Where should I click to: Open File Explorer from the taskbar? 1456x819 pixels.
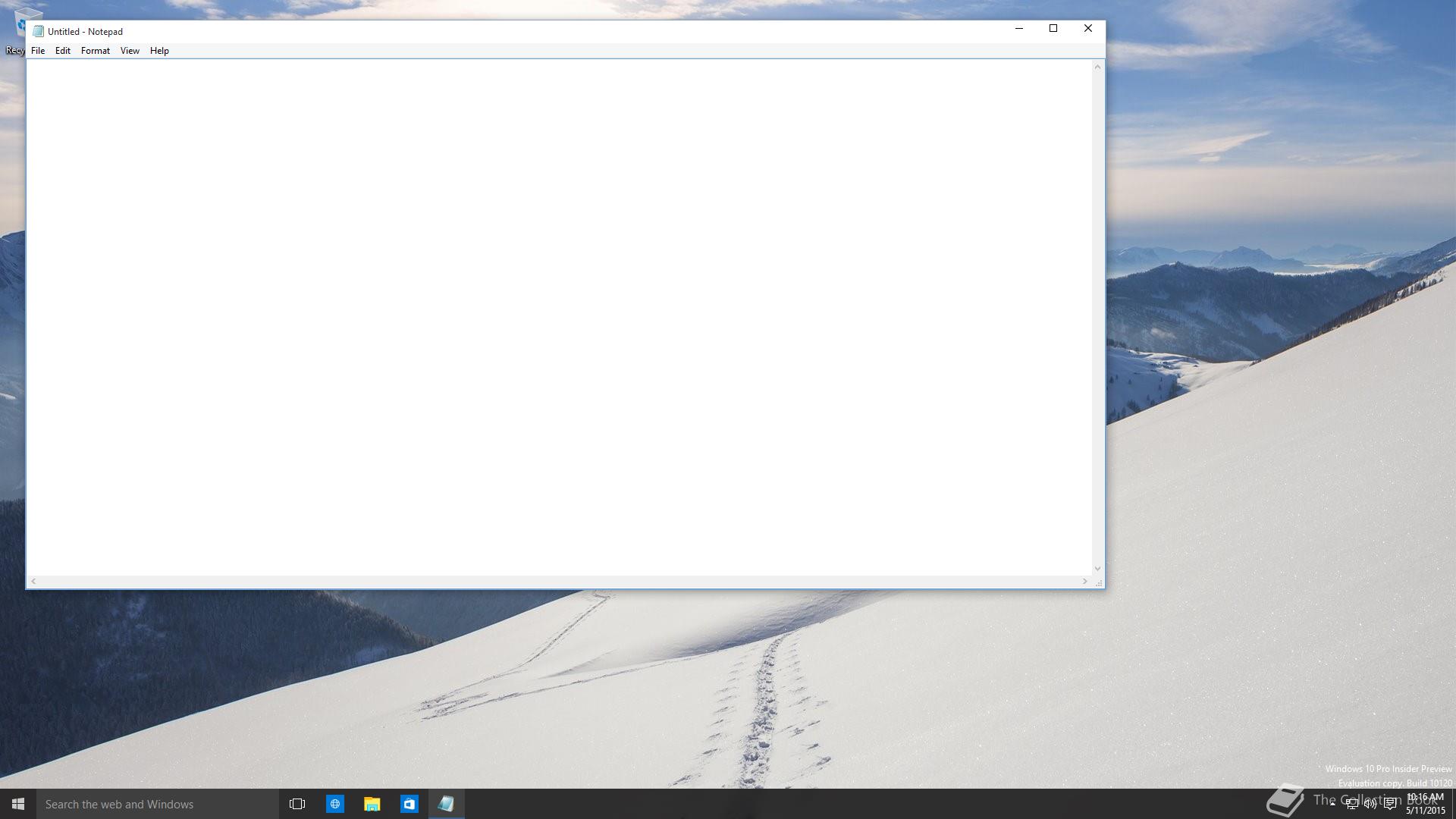[372, 804]
